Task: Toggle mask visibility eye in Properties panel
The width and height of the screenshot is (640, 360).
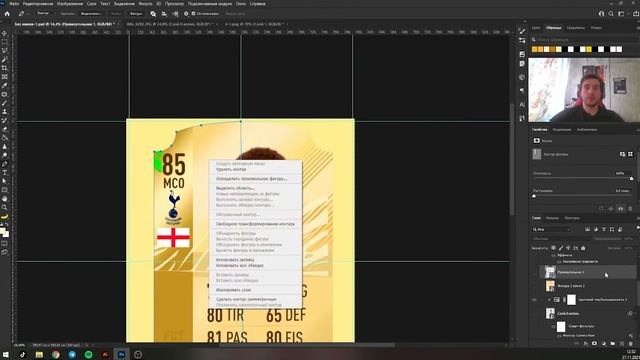Action: 620,208
